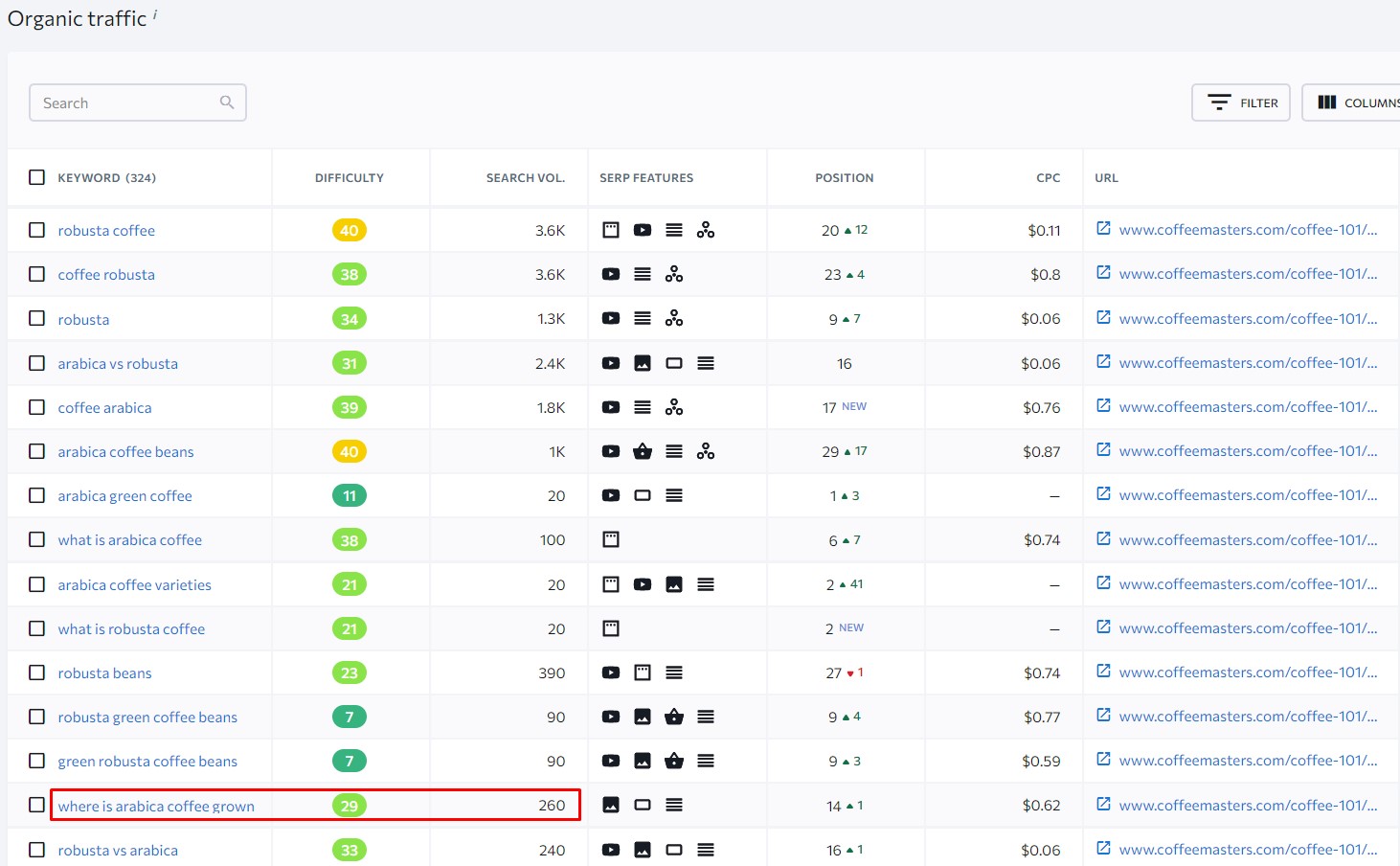Sort by SEARCH VOL. column header
Screen dimensions: 1400x866
coord(525,178)
